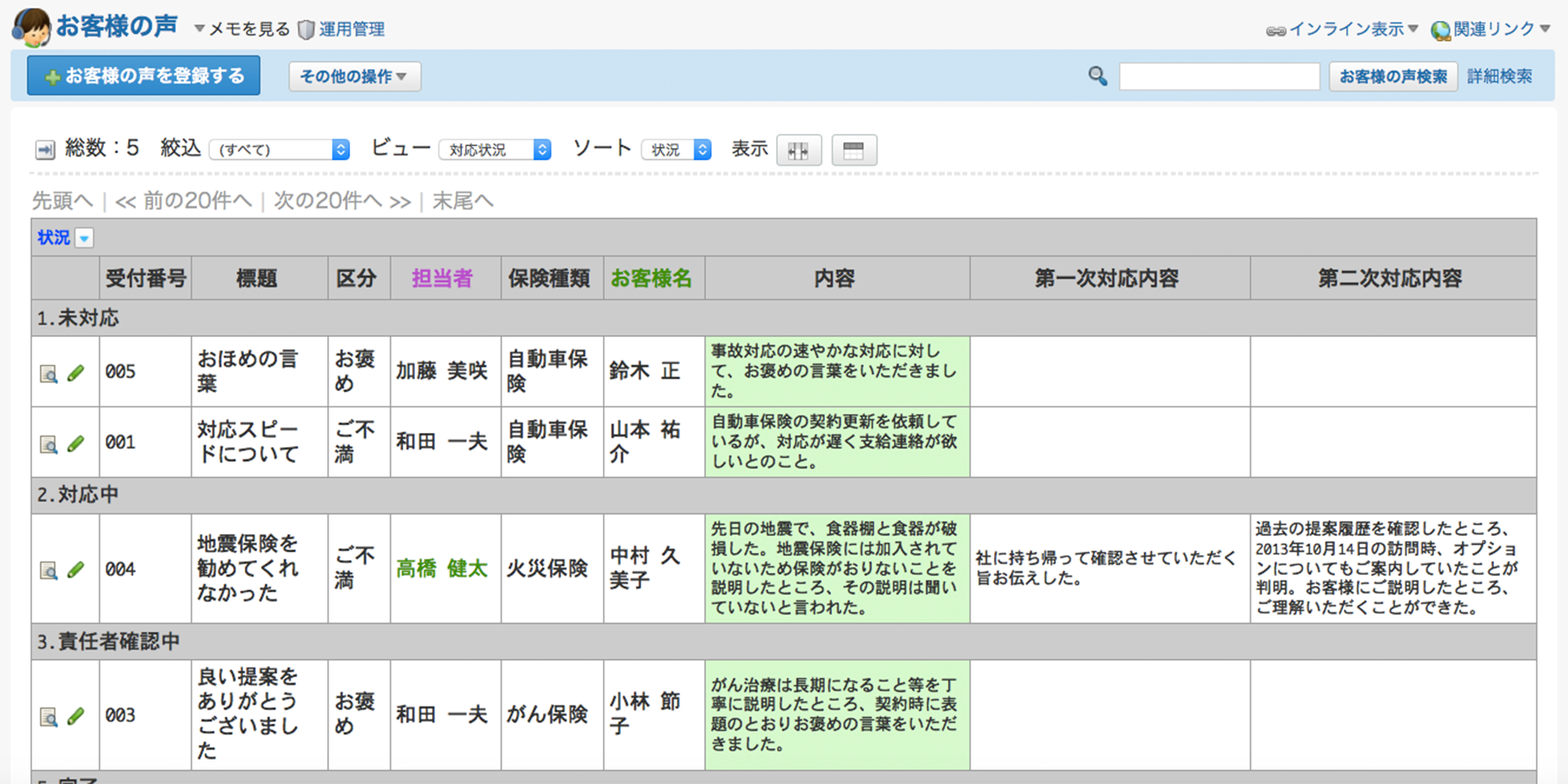Open the 詳細検索 link
The width and height of the screenshot is (1568, 784).
tap(1499, 77)
